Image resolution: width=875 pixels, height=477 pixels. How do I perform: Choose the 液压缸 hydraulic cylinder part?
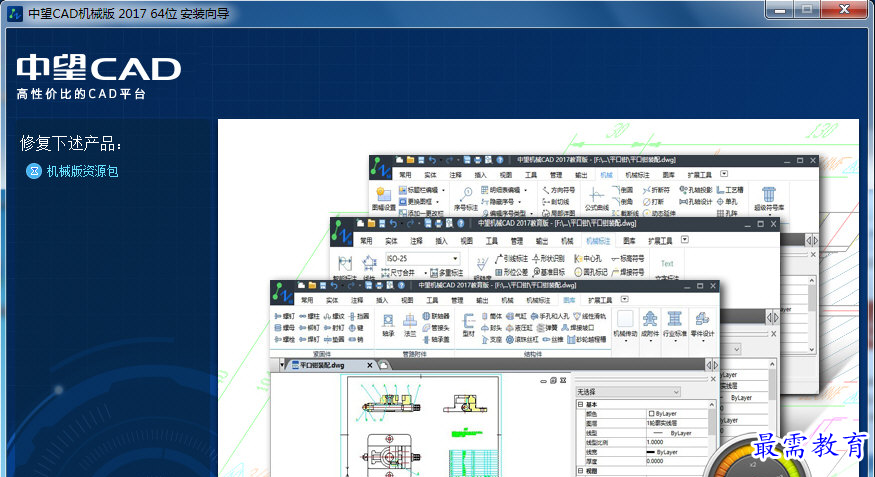pos(520,328)
